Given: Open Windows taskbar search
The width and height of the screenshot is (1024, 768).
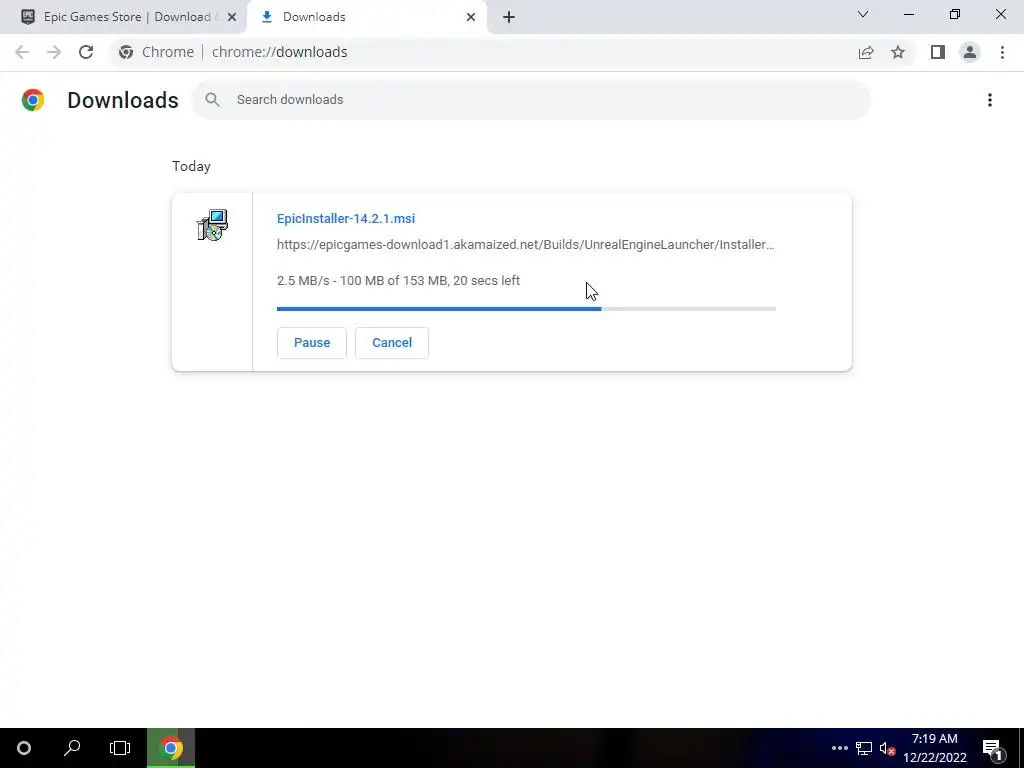Looking at the screenshot, I should (72, 748).
